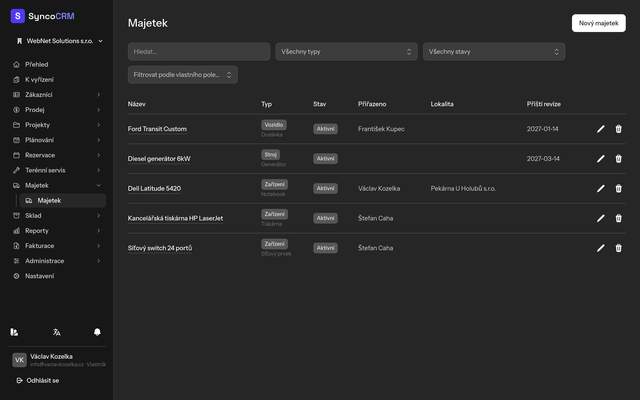Edit the Diesel generátor 6kW row
Screen dimensions: 640x400
point(600,159)
